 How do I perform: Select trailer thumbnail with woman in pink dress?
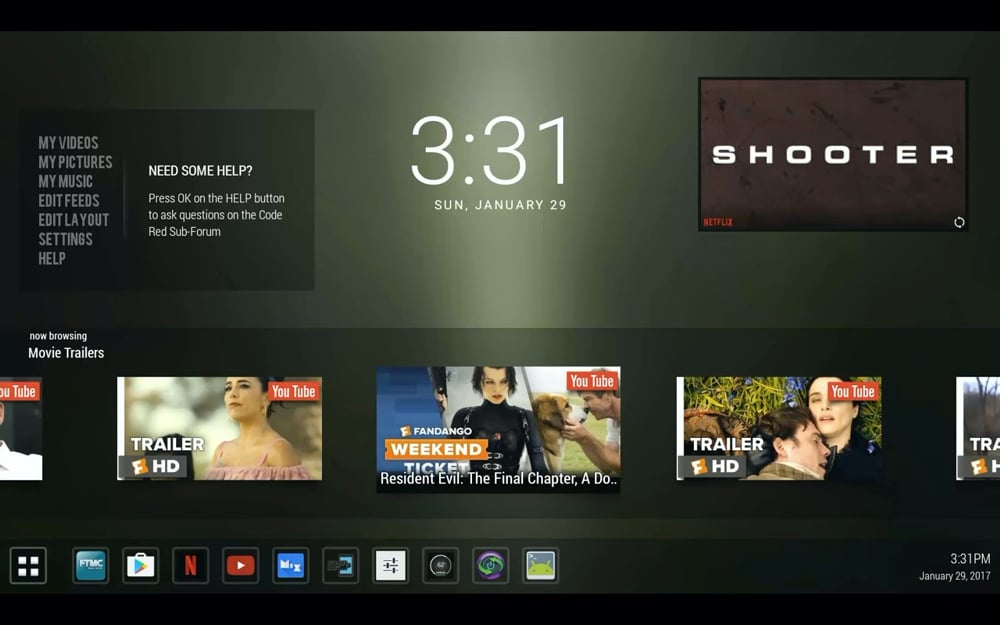click(x=219, y=428)
